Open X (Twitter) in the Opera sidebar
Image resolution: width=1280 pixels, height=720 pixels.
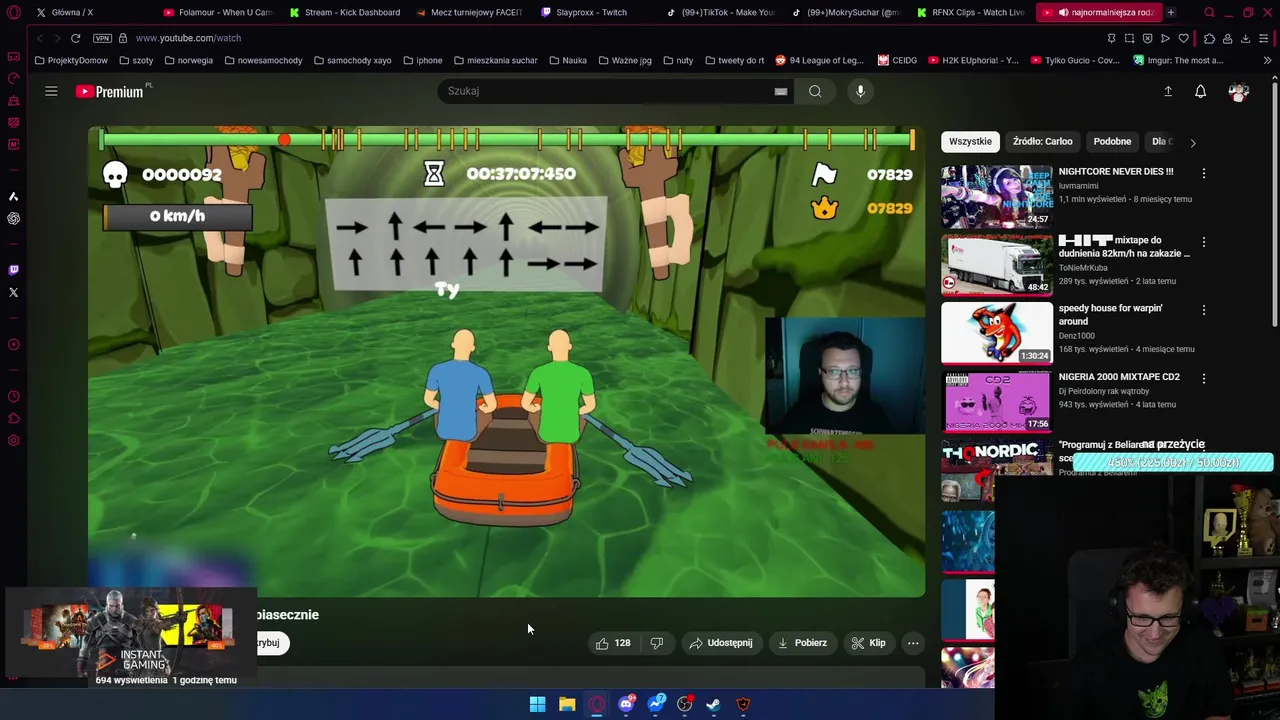[x=14, y=293]
